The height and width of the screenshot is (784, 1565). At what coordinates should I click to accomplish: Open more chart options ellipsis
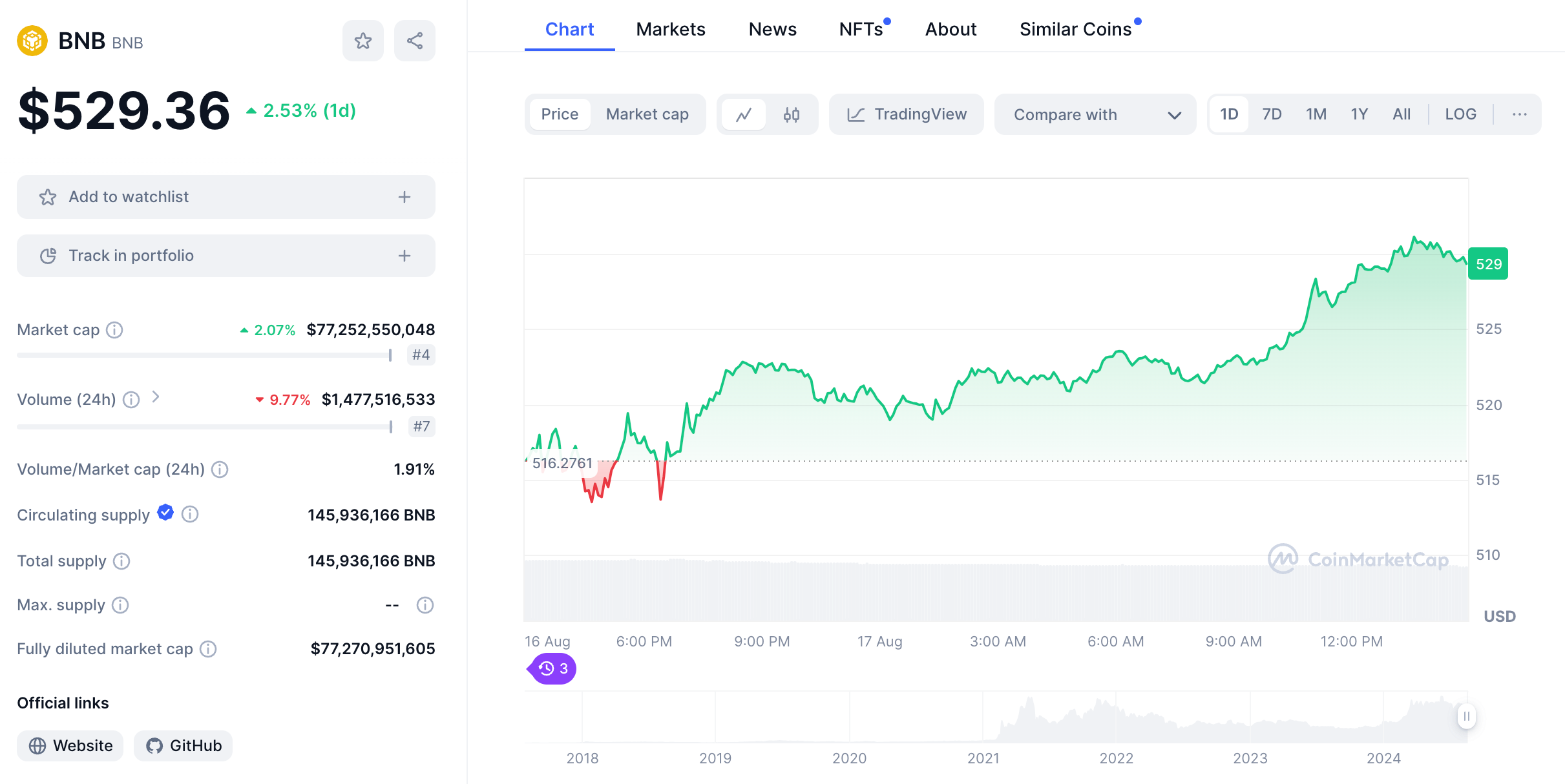click(1520, 114)
